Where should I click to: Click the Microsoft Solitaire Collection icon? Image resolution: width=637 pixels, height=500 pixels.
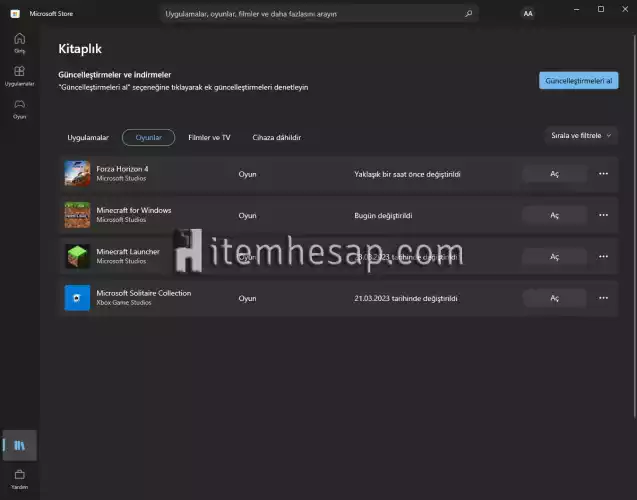click(x=77, y=297)
